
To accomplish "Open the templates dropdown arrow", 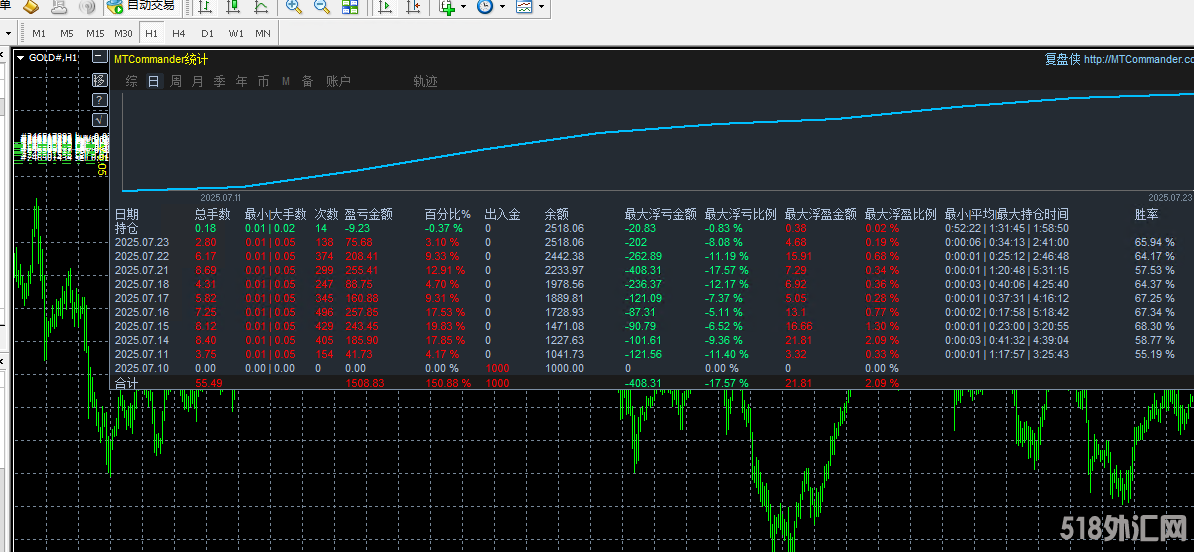I will [x=541, y=7].
